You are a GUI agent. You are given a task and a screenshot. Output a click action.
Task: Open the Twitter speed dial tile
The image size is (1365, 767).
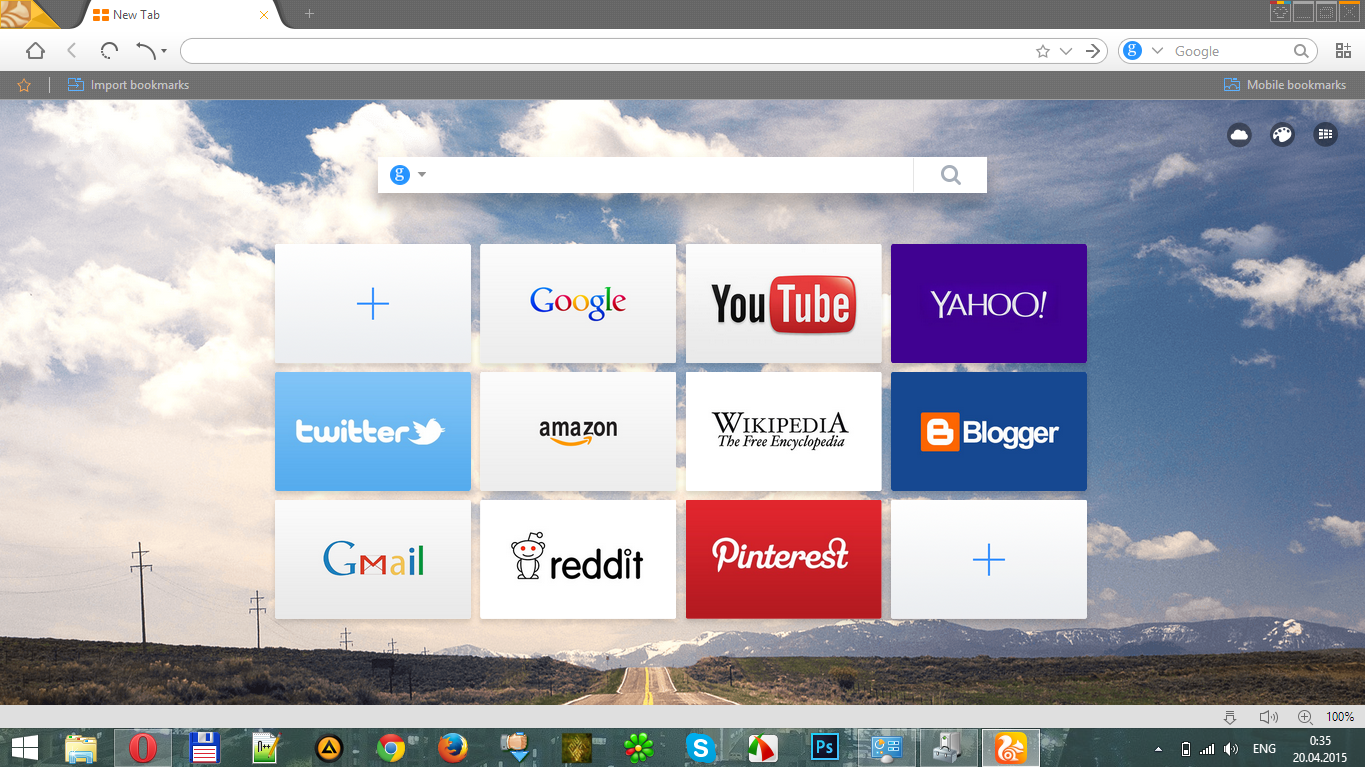point(372,431)
